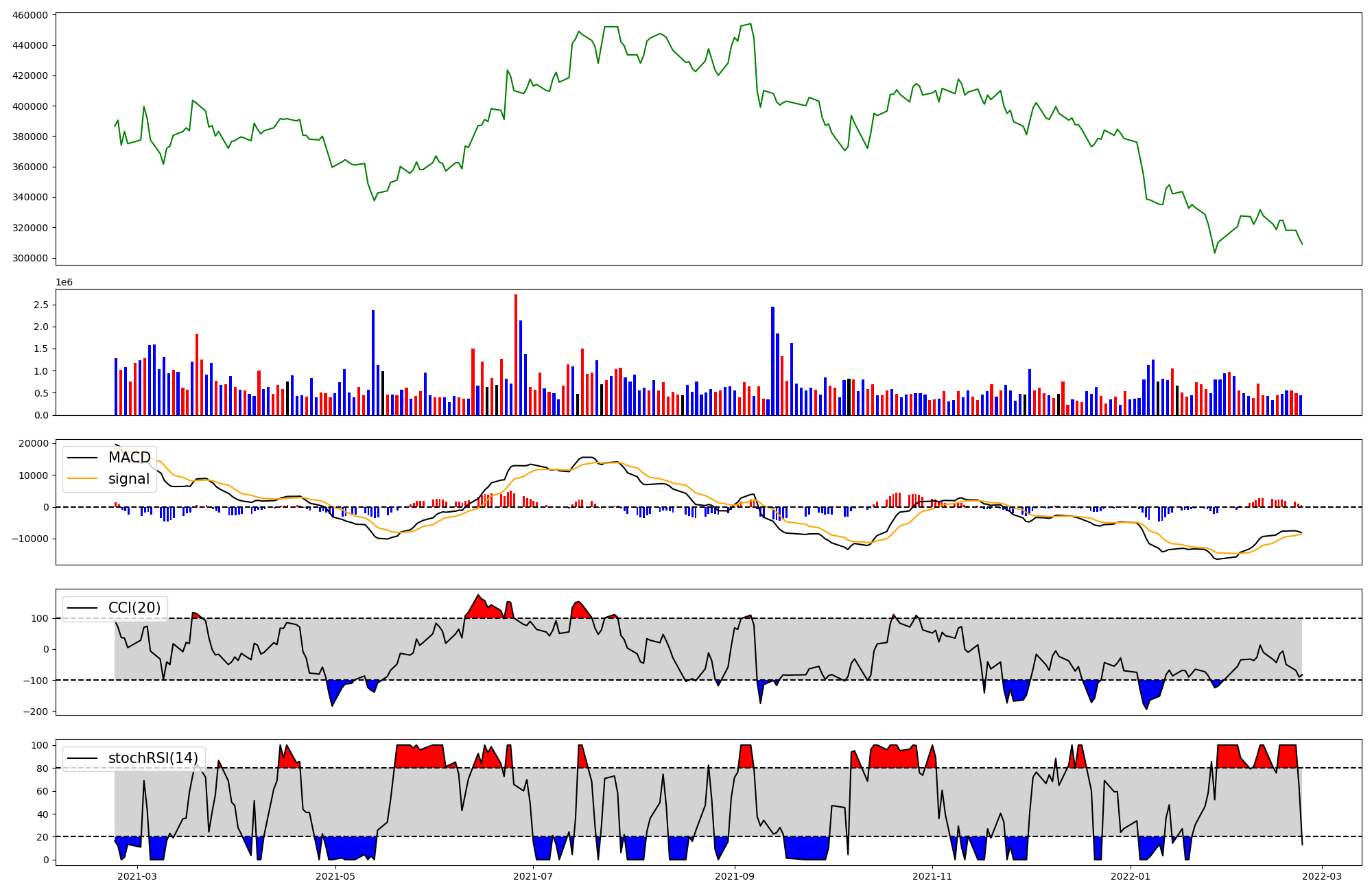Image resolution: width=1372 pixels, height=892 pixels.
Task: Select the 440000 price axis label
Action: (x=30, y=45)
